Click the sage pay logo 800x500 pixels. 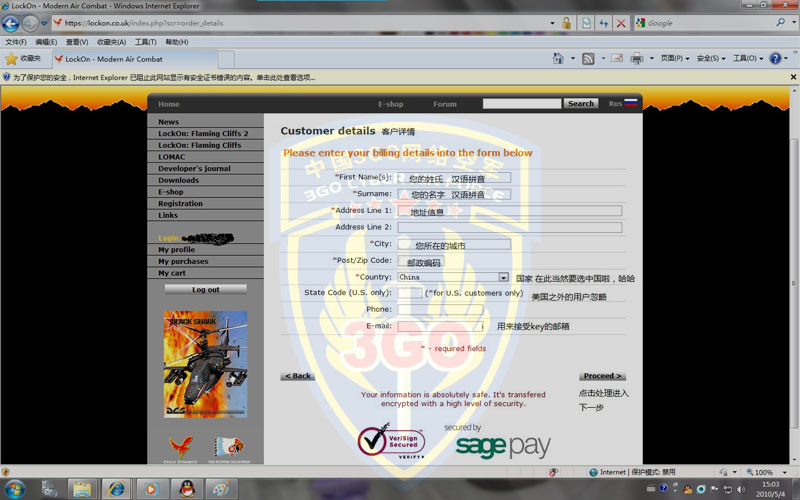tap(503, 446)
